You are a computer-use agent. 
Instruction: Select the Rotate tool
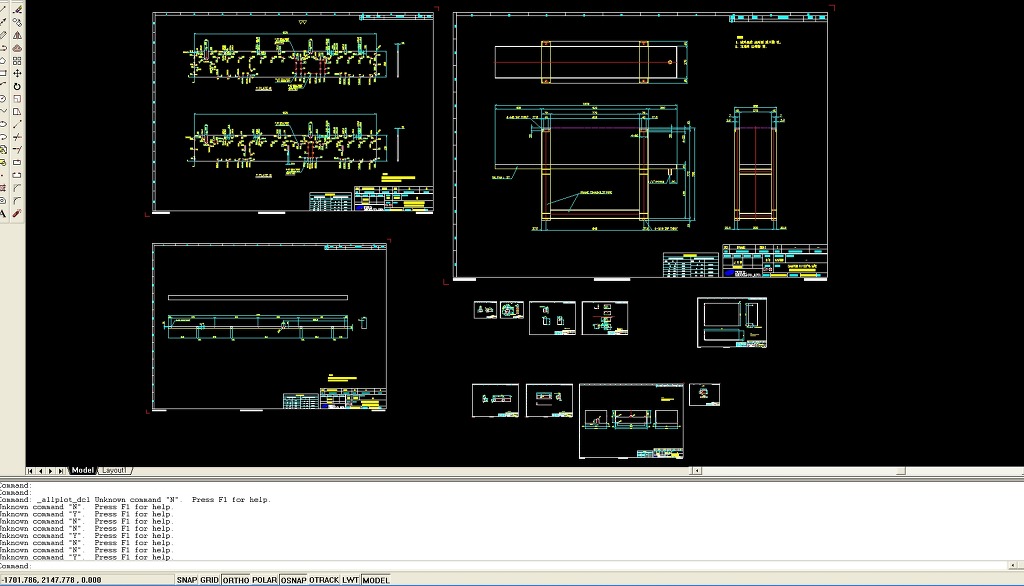tap(18, 86)
